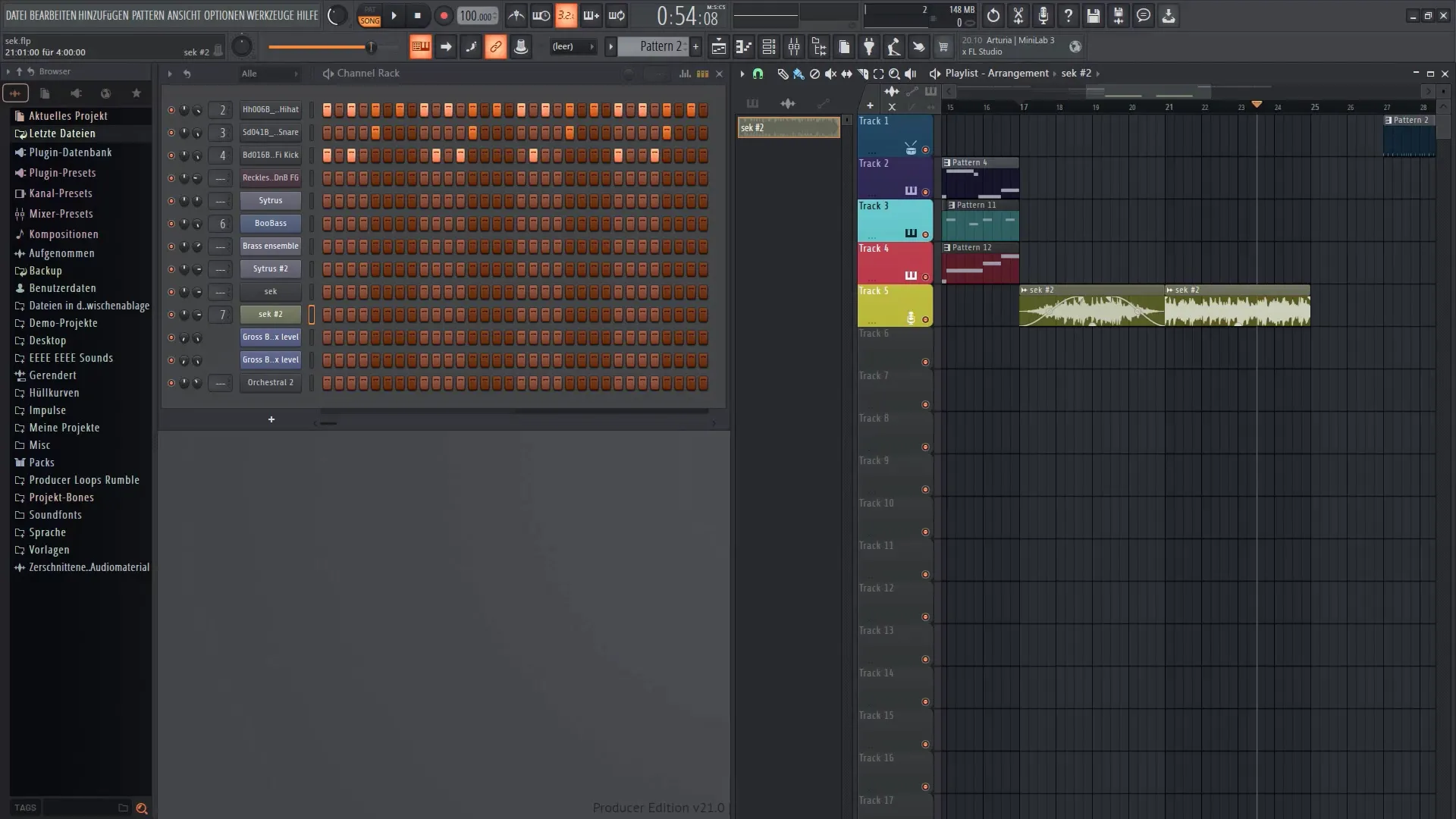Toggle mute button on Hh006B_Hihat channel
This screenshot has height=819, width=1456.
170,109
